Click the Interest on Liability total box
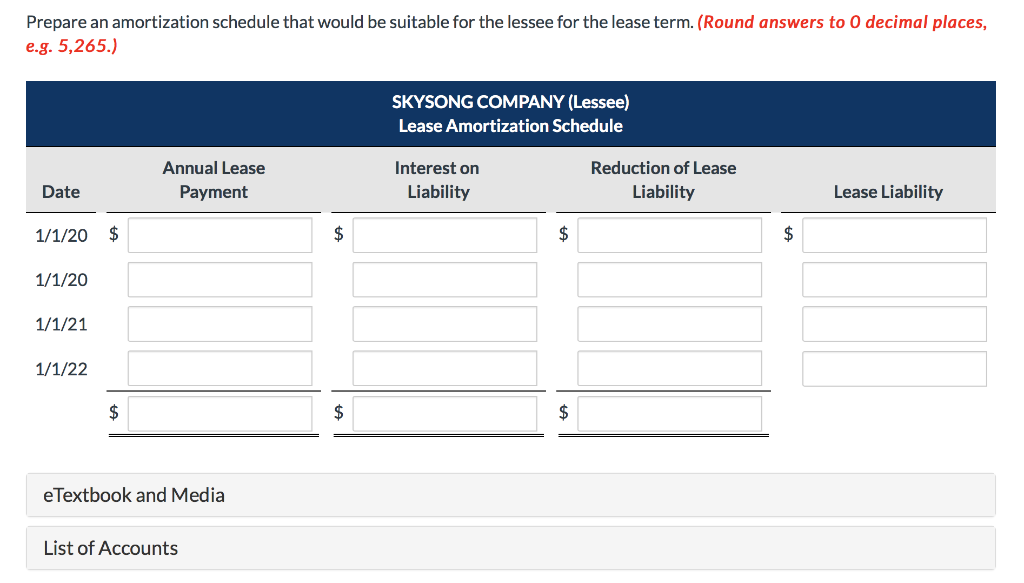The height and width of the screenshot is (583, 1024). tap(444, 413)
